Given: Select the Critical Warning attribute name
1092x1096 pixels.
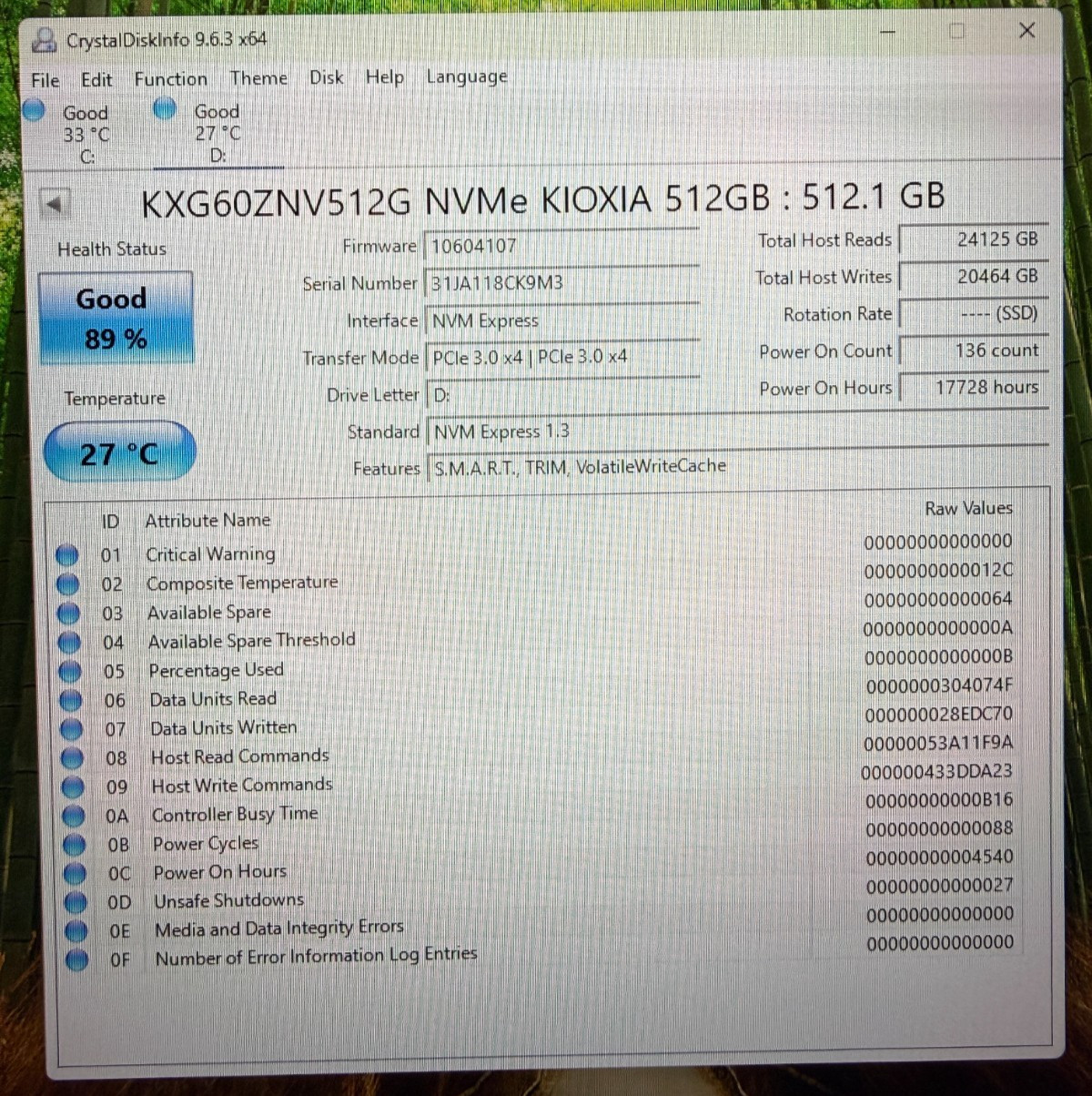Looking at the screenshot, I should click(x=210, y=554).
